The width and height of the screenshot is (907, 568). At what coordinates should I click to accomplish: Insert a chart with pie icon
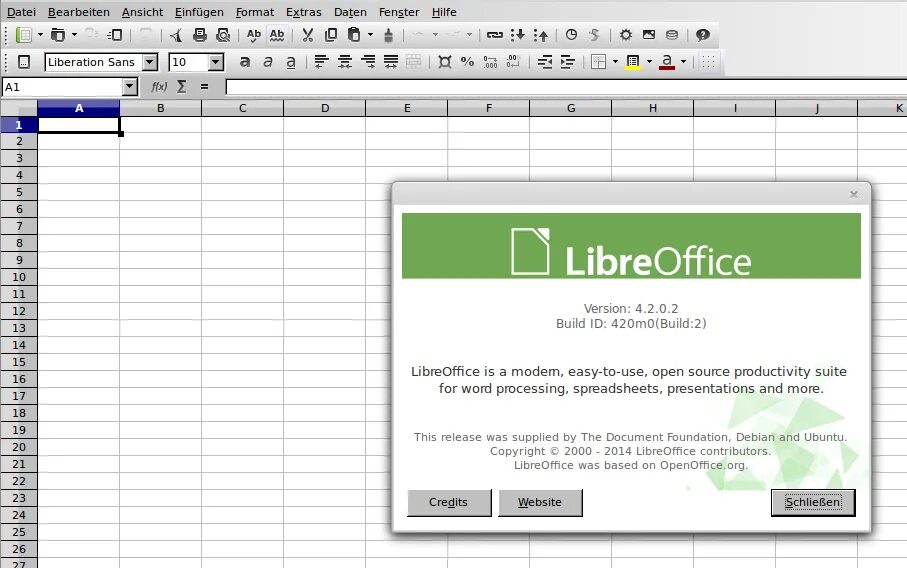pos(572,35)
